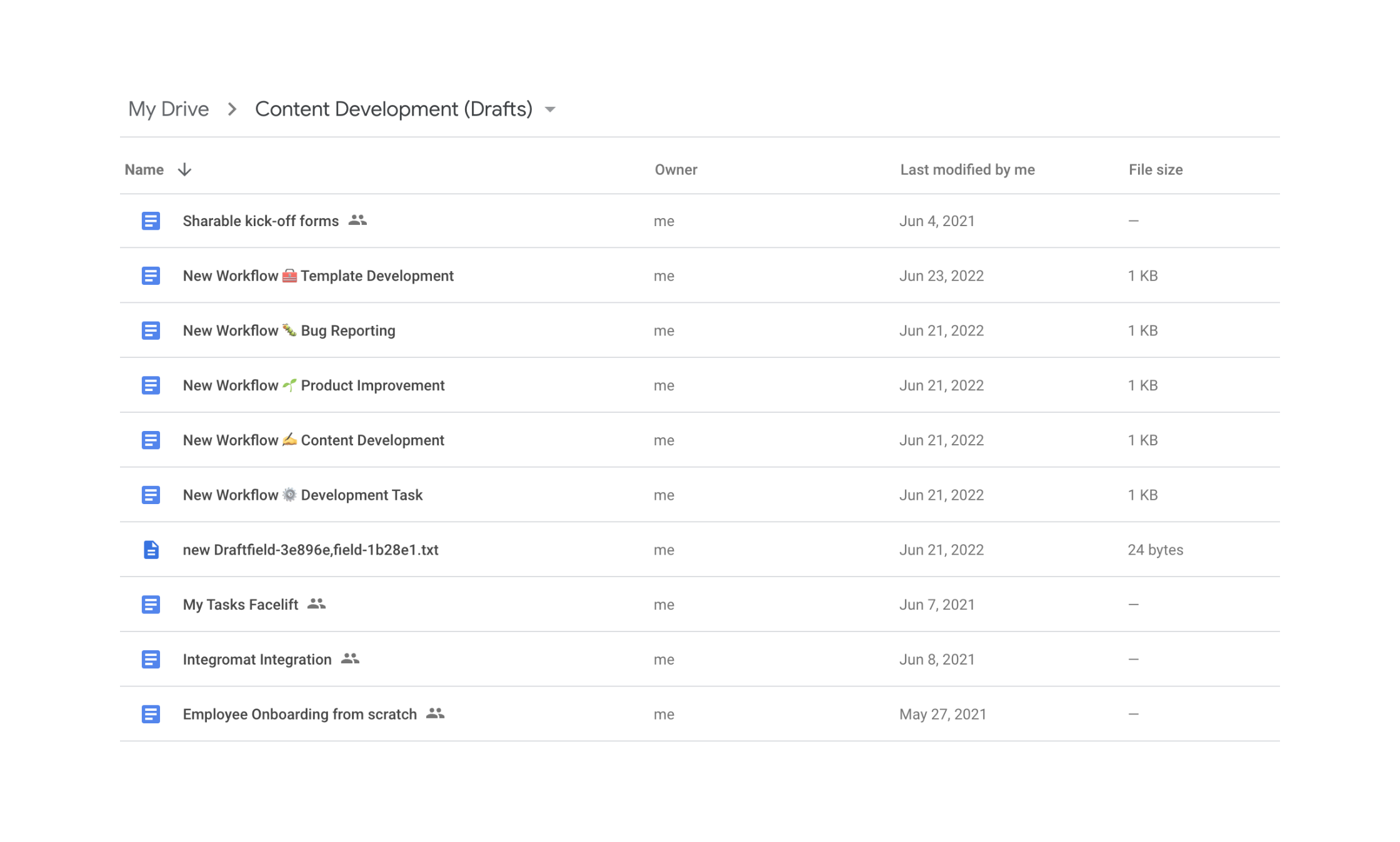Click the owner cell of Sharable kick-off forms
Image resolution: width=1400 pixels, height=842 pixels.
[x=664, y=221]
